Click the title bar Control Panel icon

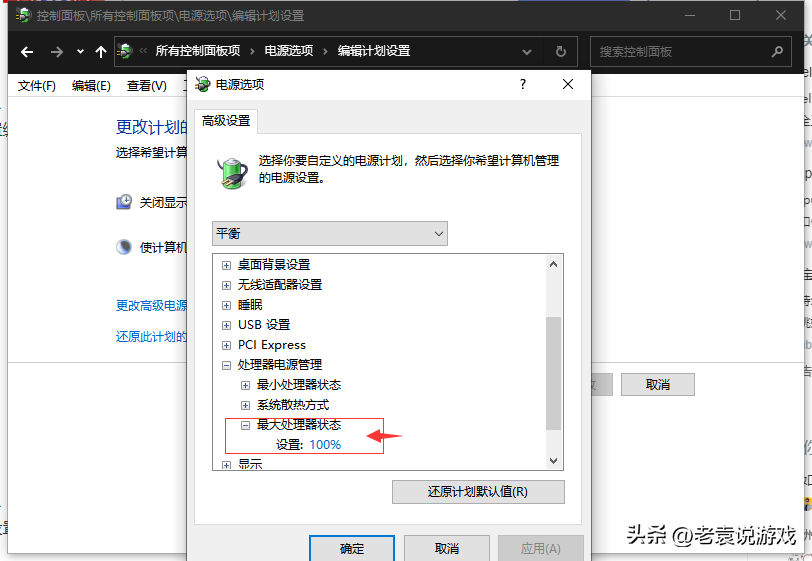click(23, 16)
